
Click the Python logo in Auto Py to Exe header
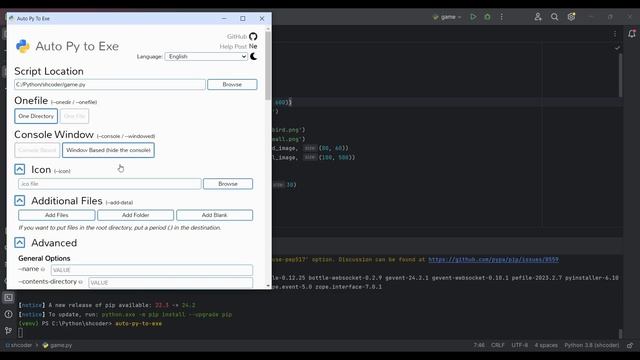[23, 46]
